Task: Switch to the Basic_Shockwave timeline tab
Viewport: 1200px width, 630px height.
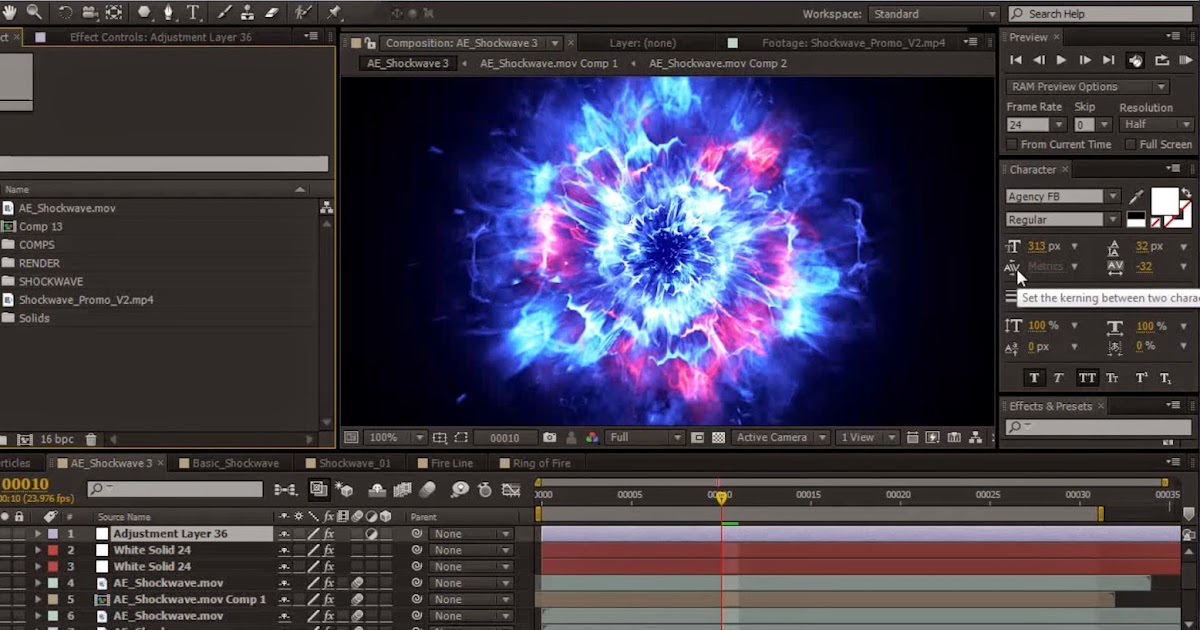Action: [x=235, y=463]
